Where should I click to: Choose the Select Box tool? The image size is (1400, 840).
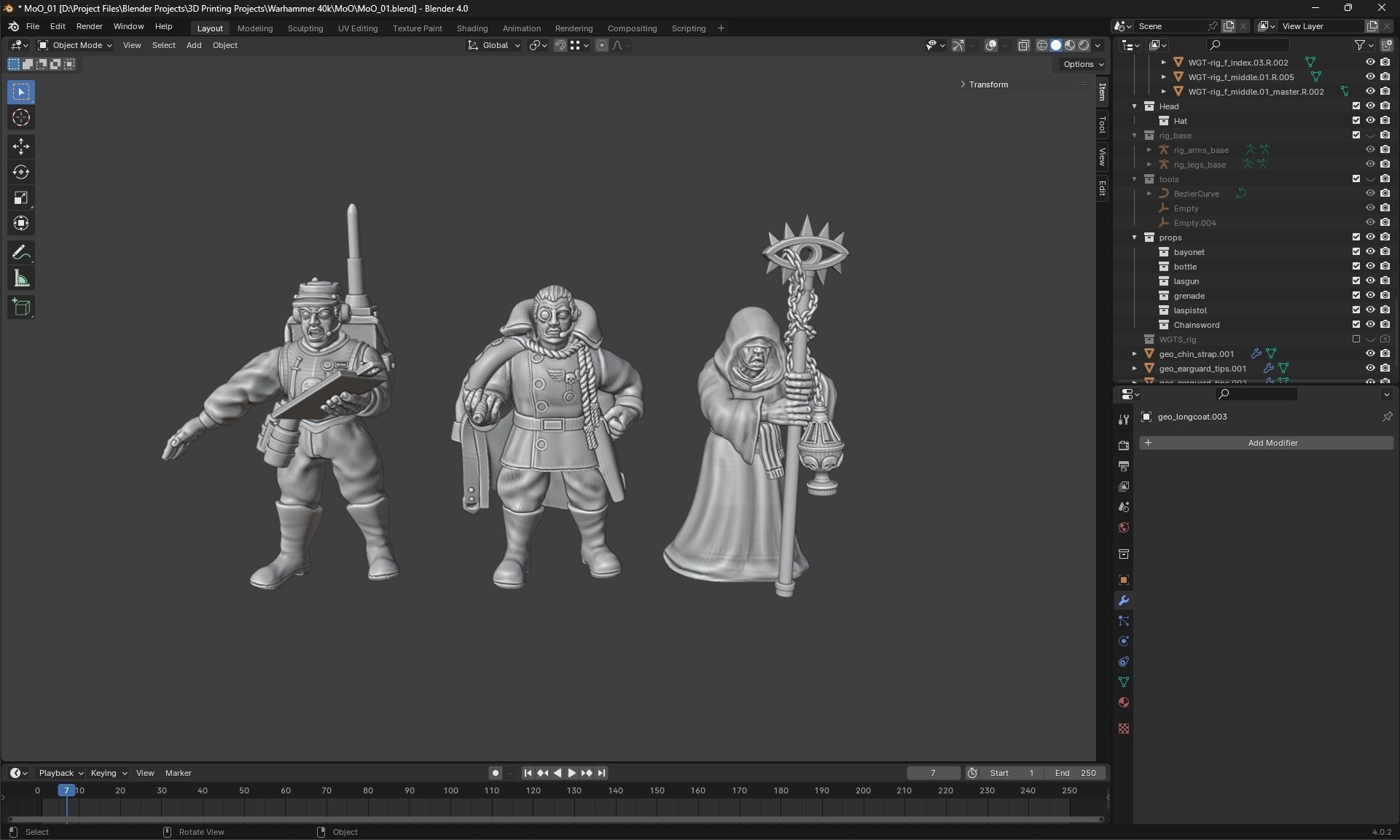(20, 92)
